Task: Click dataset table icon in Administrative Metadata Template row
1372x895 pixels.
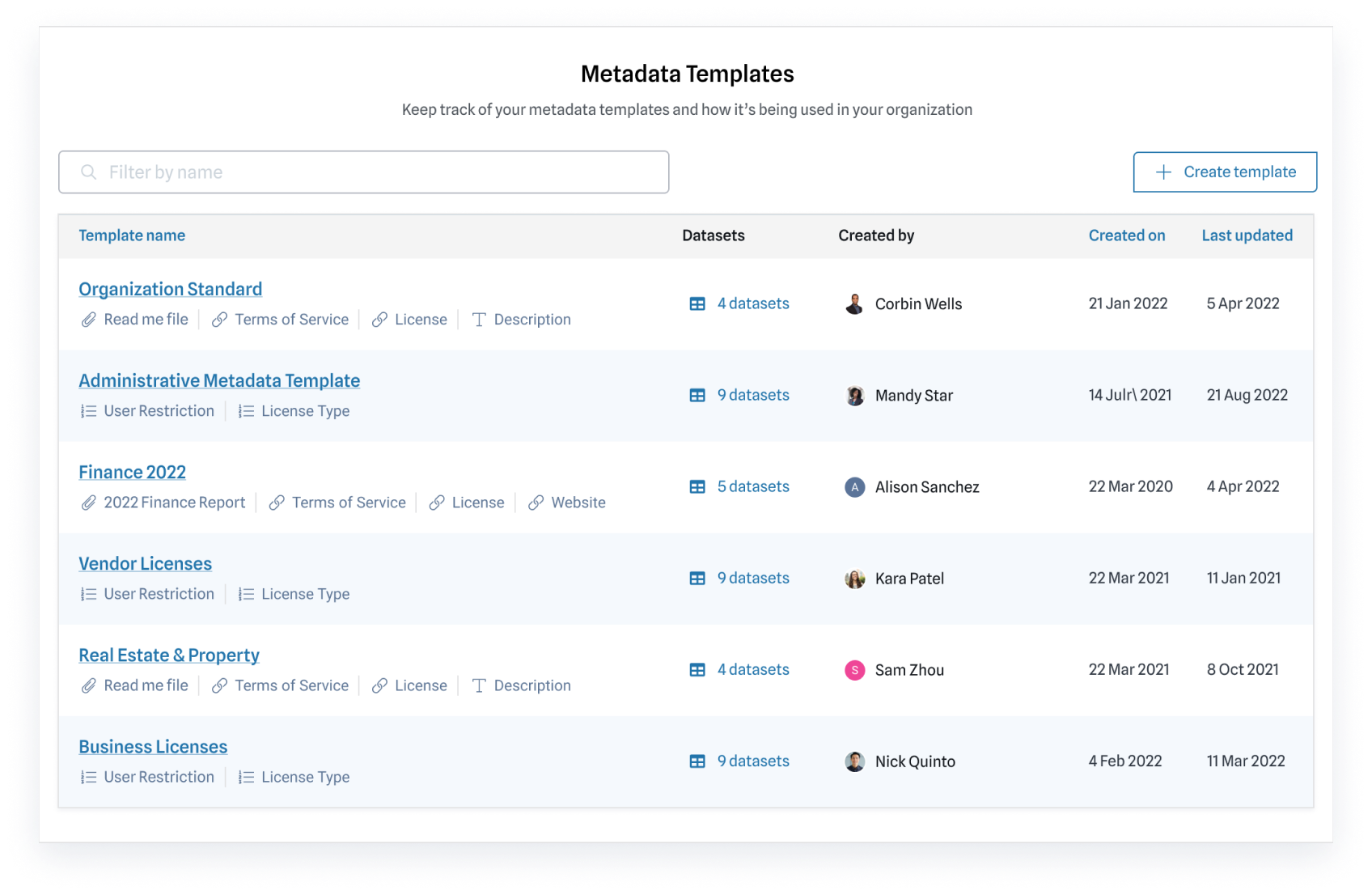Action: point(697,396)
